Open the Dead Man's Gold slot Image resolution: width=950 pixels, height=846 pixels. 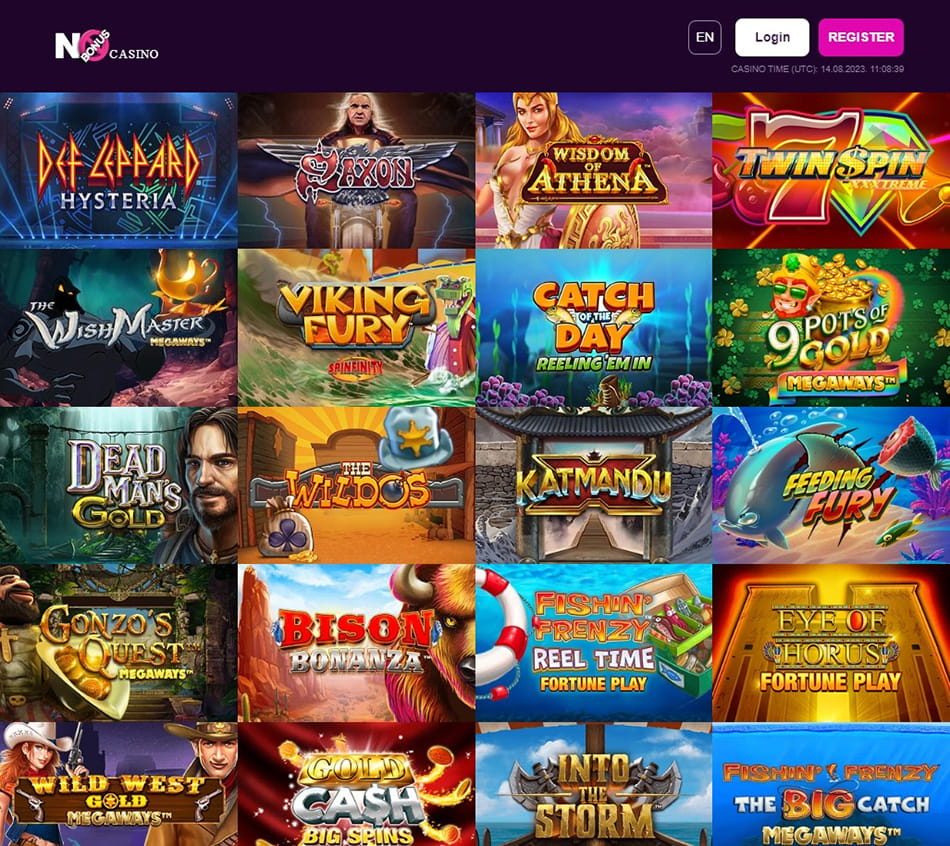pos(118,485)
